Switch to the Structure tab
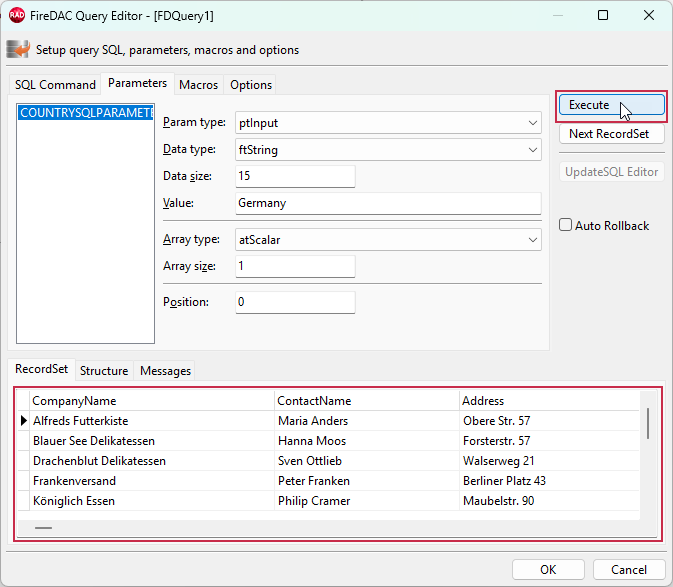The height and width of the screenshot is (587, 673). pos(104,371)
